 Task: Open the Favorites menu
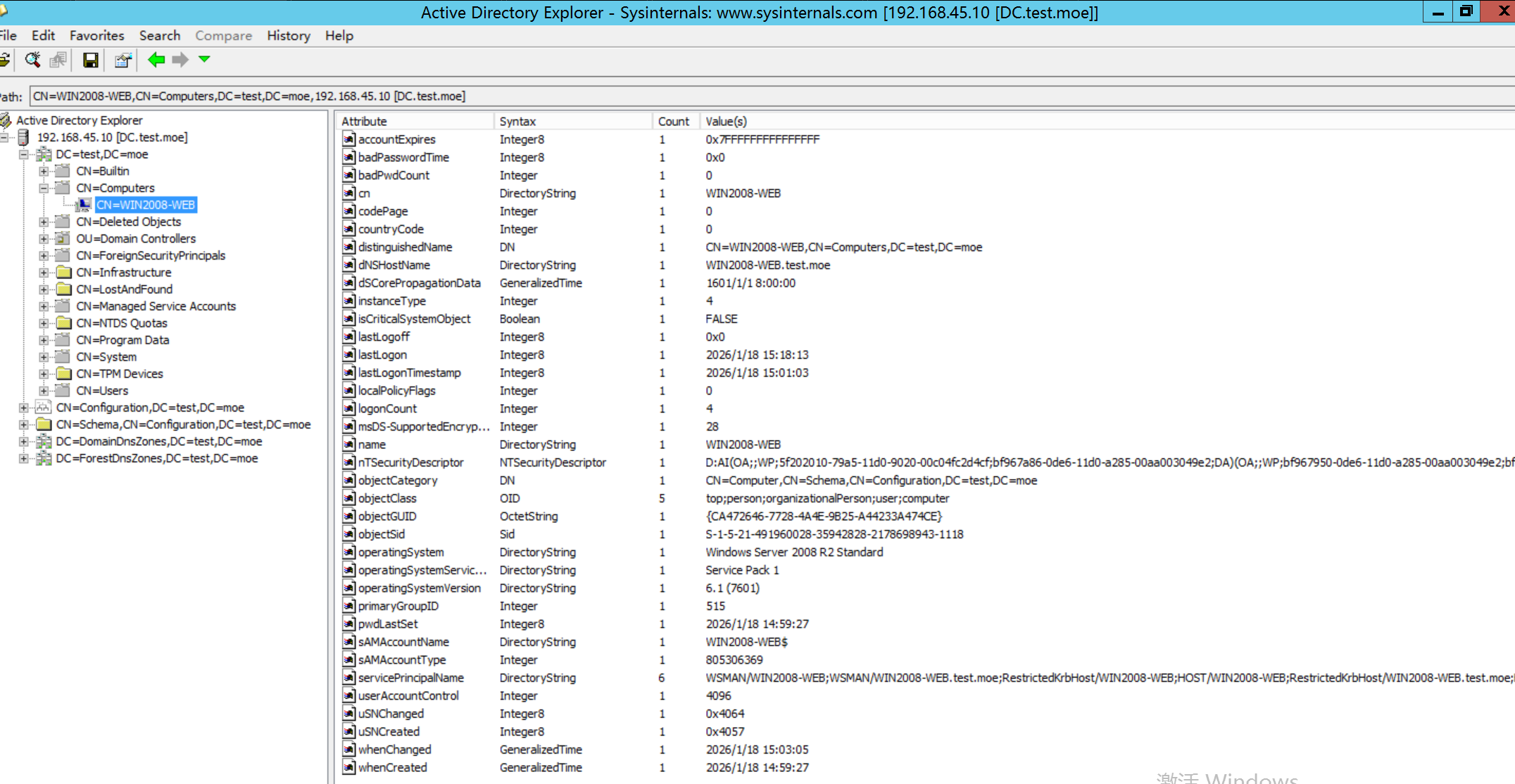(x=96, y=35)
